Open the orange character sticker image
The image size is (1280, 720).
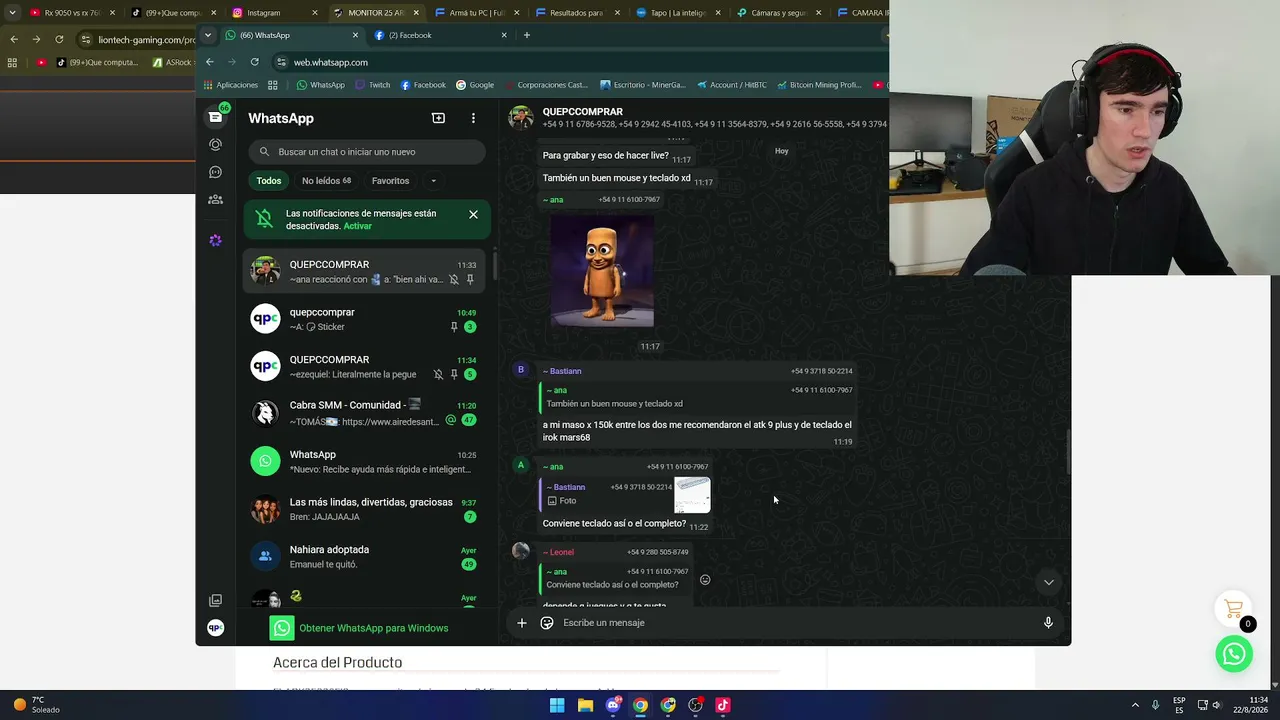pyautogui.click(x=602, y=271)
